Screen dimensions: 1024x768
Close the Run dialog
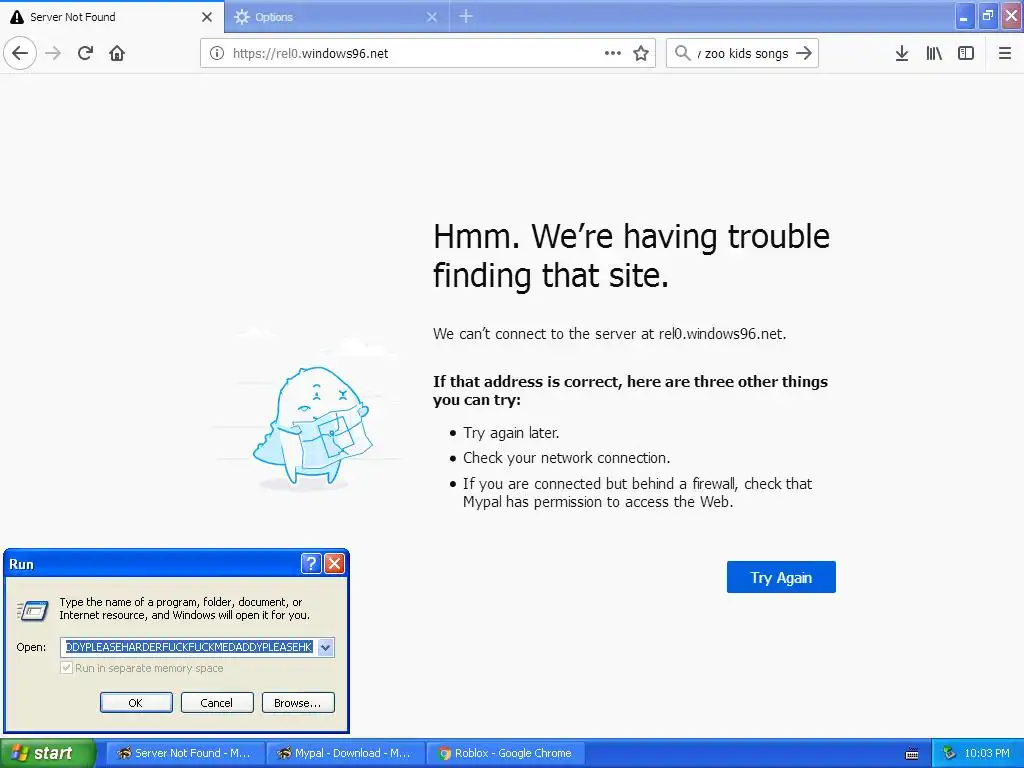coord(334,564)
